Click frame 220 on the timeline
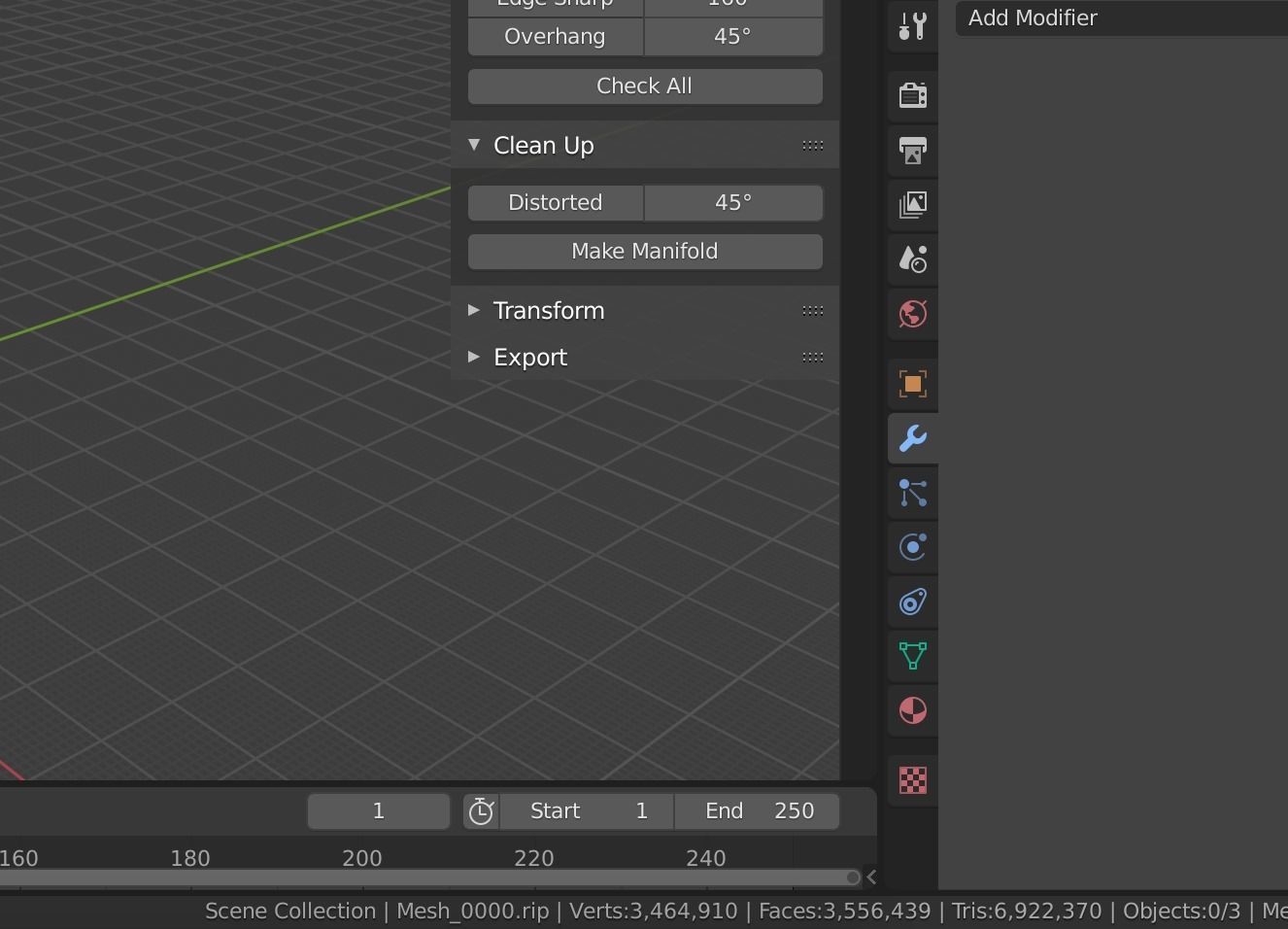Viewport: 1288px width, 929px height. (x=534, y=859)
